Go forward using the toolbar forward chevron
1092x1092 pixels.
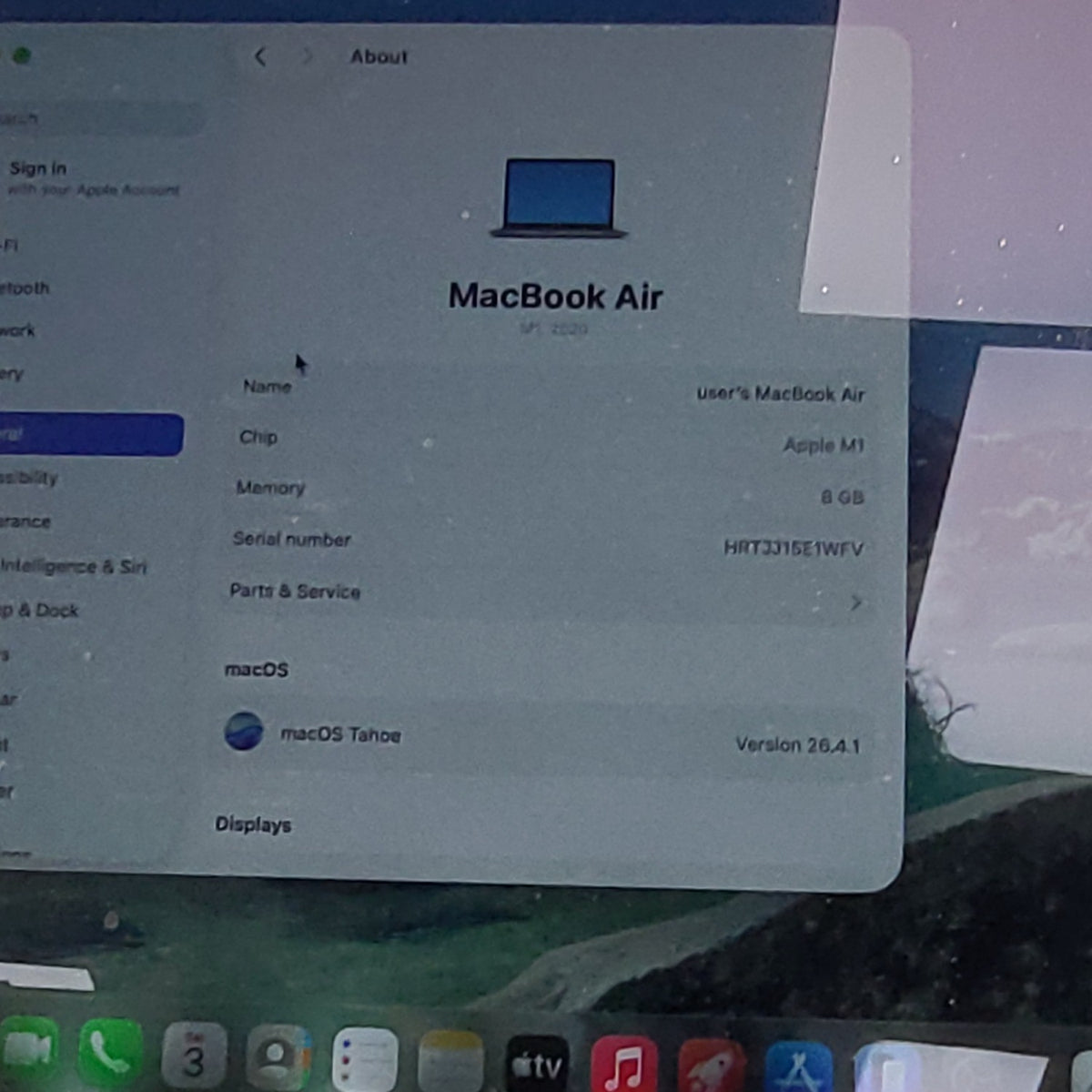point(307,56)
